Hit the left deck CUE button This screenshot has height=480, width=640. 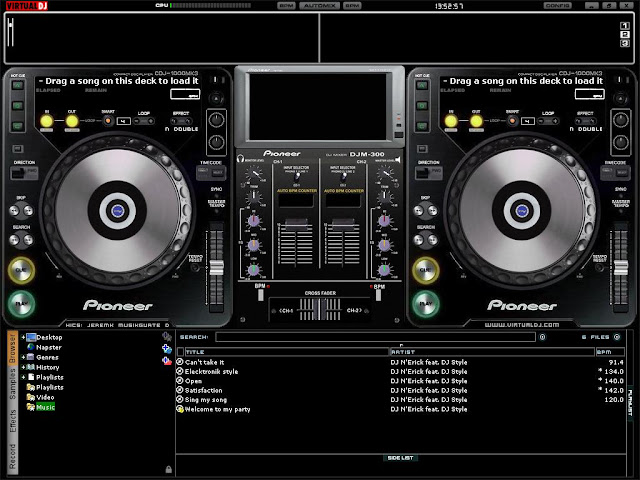[21, 270]
